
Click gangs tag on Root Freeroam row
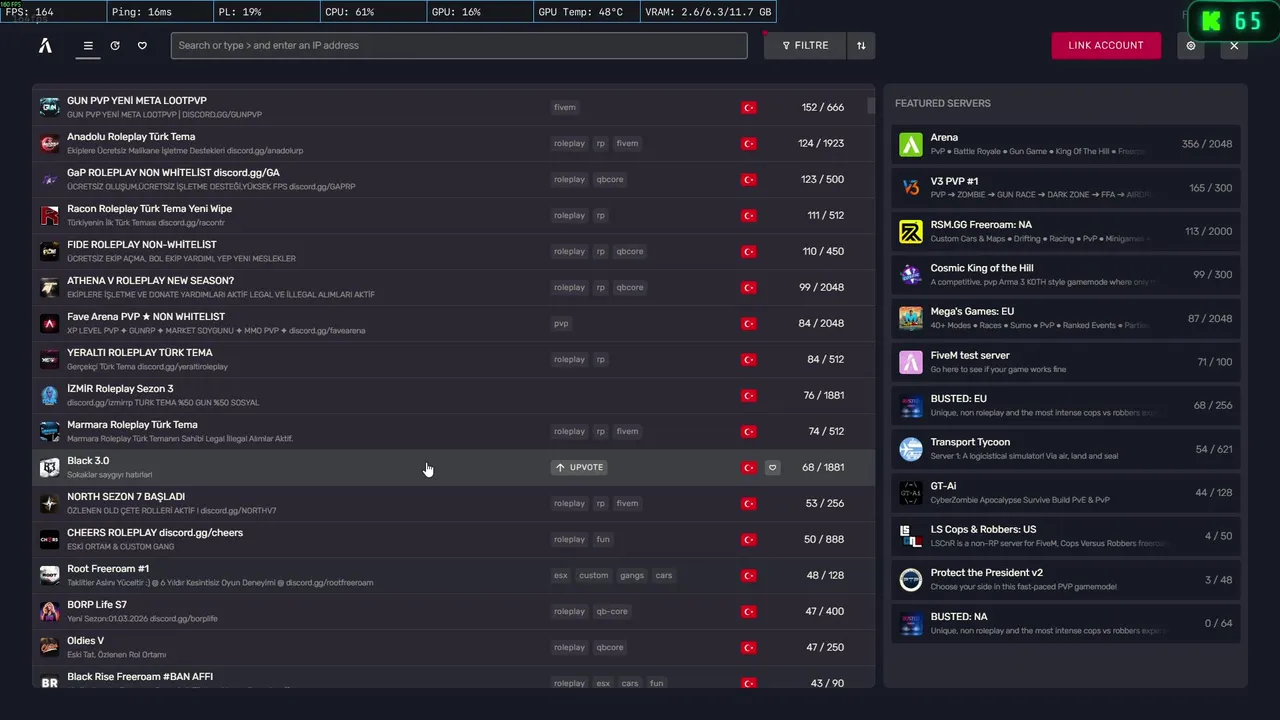coord(632,575)
